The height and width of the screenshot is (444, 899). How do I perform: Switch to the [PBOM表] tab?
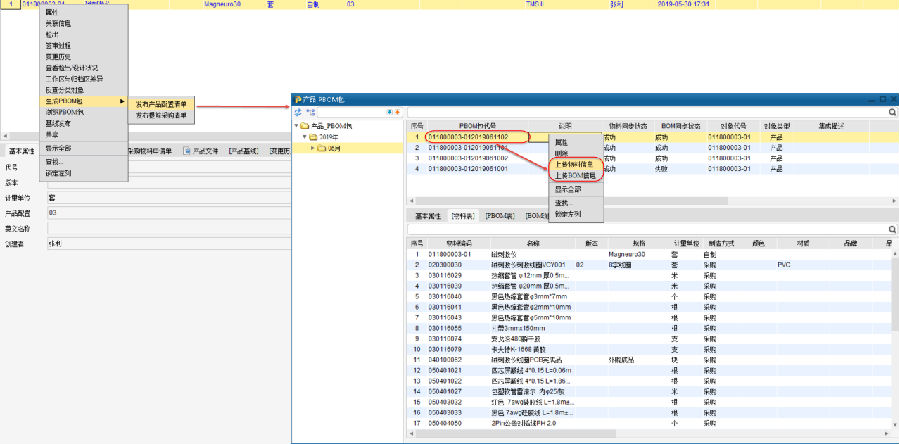(x=499, y=215)
